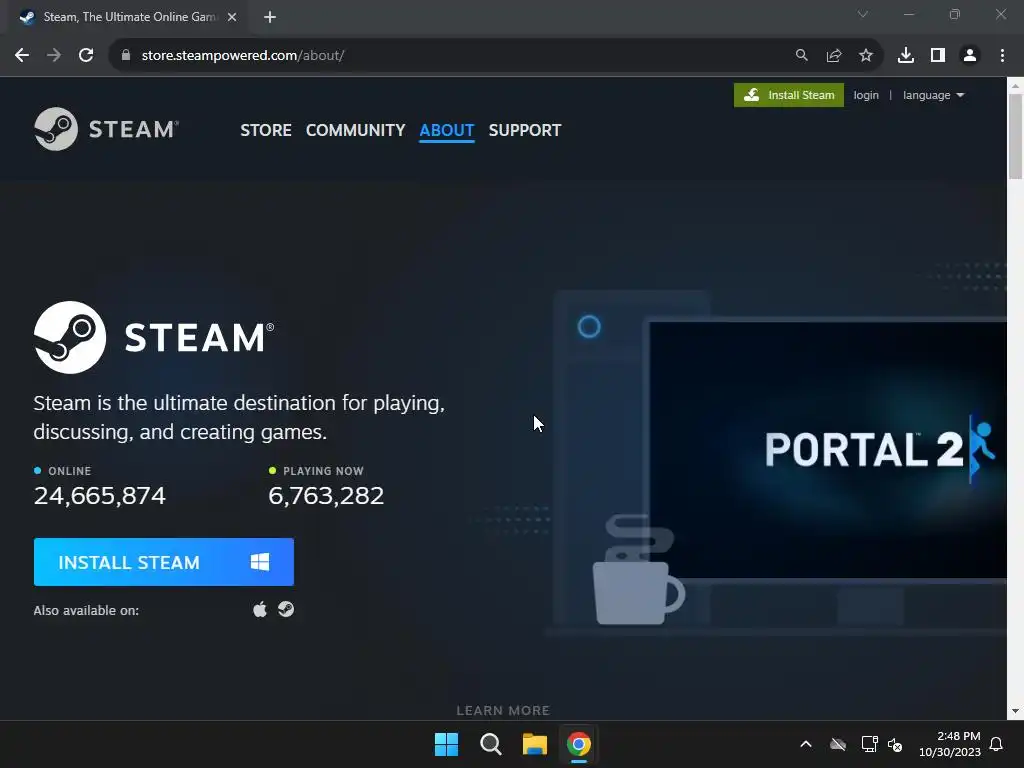The height and width of the screenshot is (768, 1024).
Task: Click the share page icon
Action: click(834, 56)
